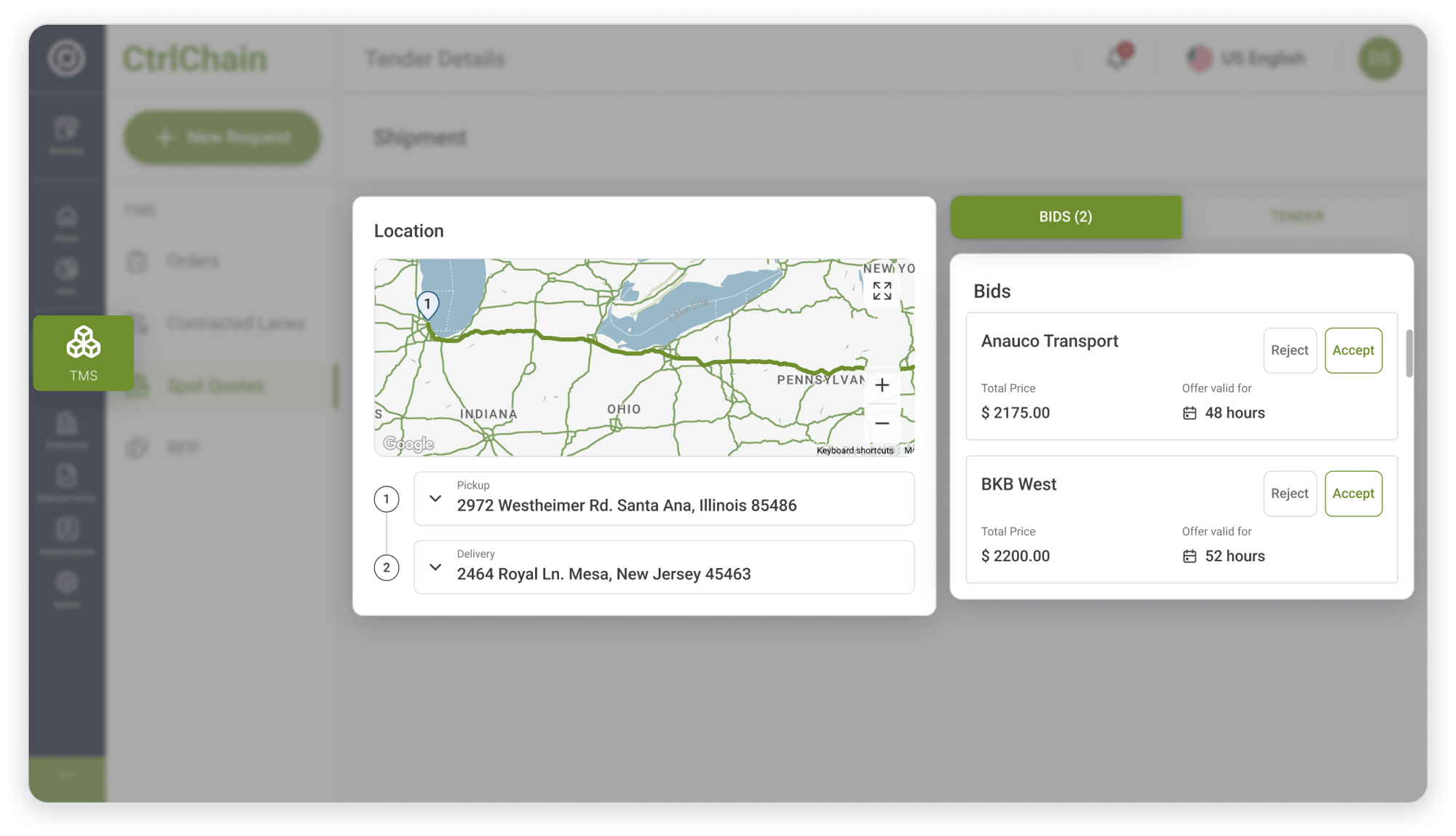Image resolution: width=1456 pixels, height=836 pixels.
Task: Go to Home in the sidebar
Action: (x=66, y=223)
